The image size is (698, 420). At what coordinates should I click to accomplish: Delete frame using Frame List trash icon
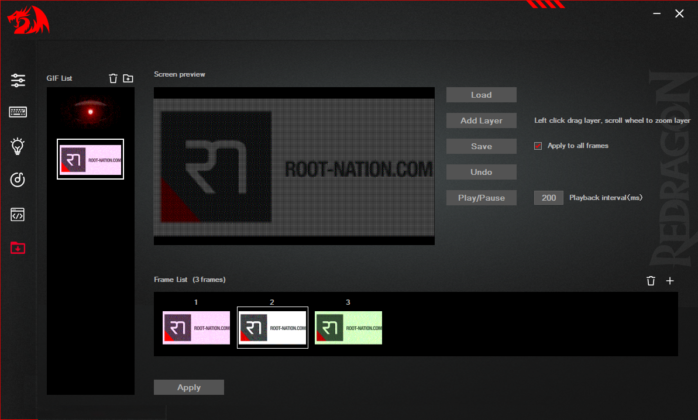[651, 281]
